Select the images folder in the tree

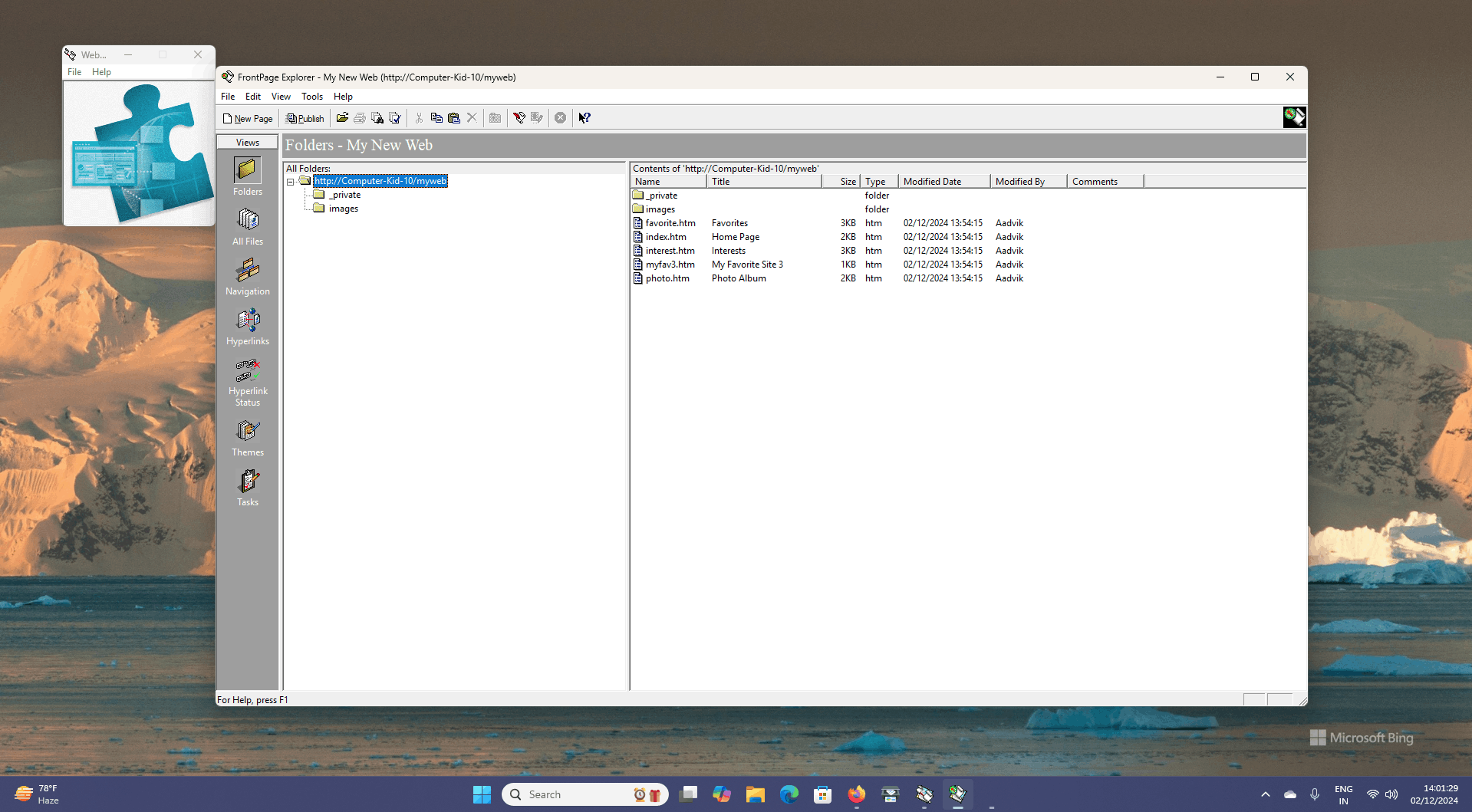pyautogui.click(x=344, y=209)
